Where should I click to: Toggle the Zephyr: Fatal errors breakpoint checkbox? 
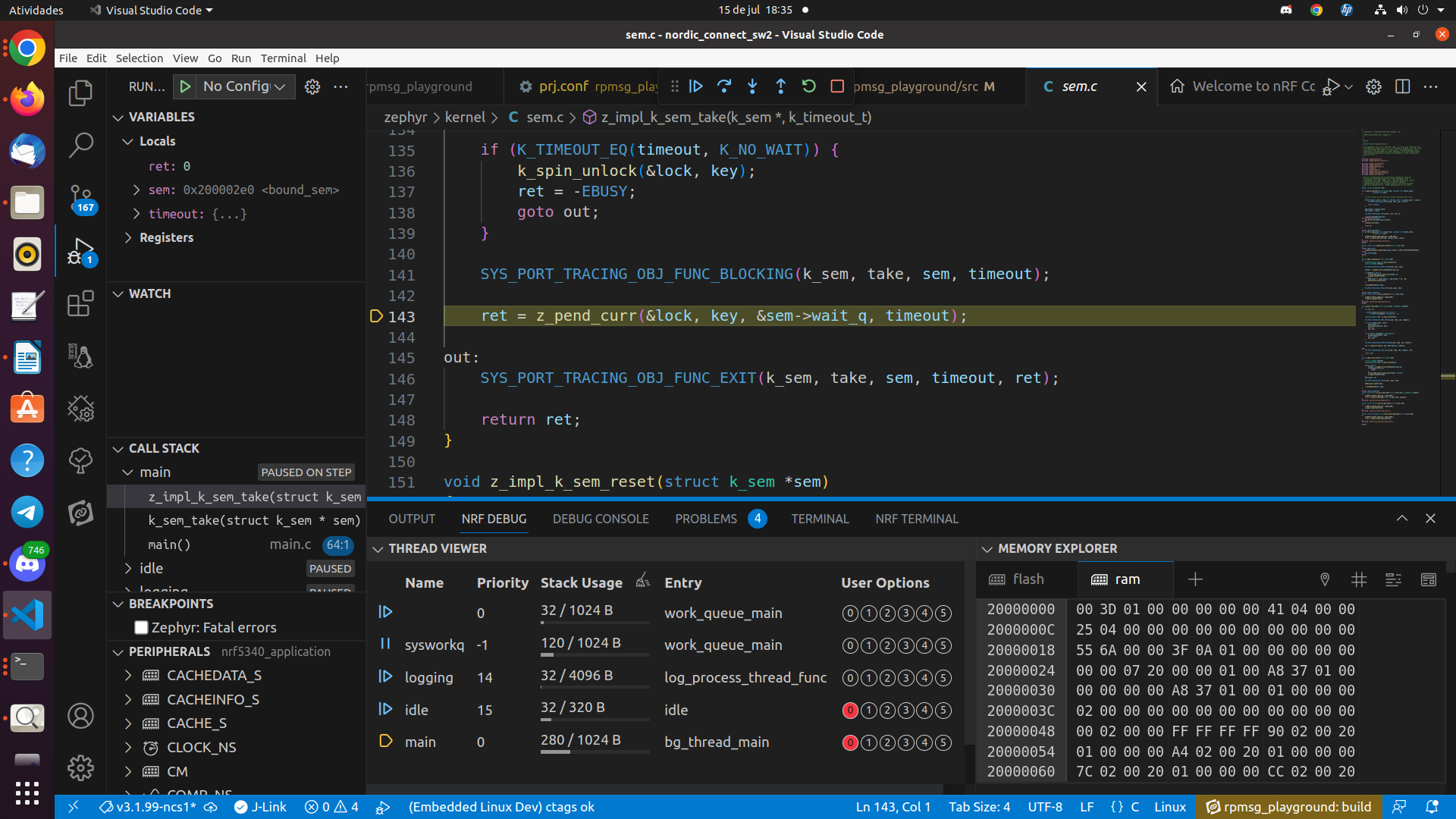pyautogui.click(x=141, y=627)
